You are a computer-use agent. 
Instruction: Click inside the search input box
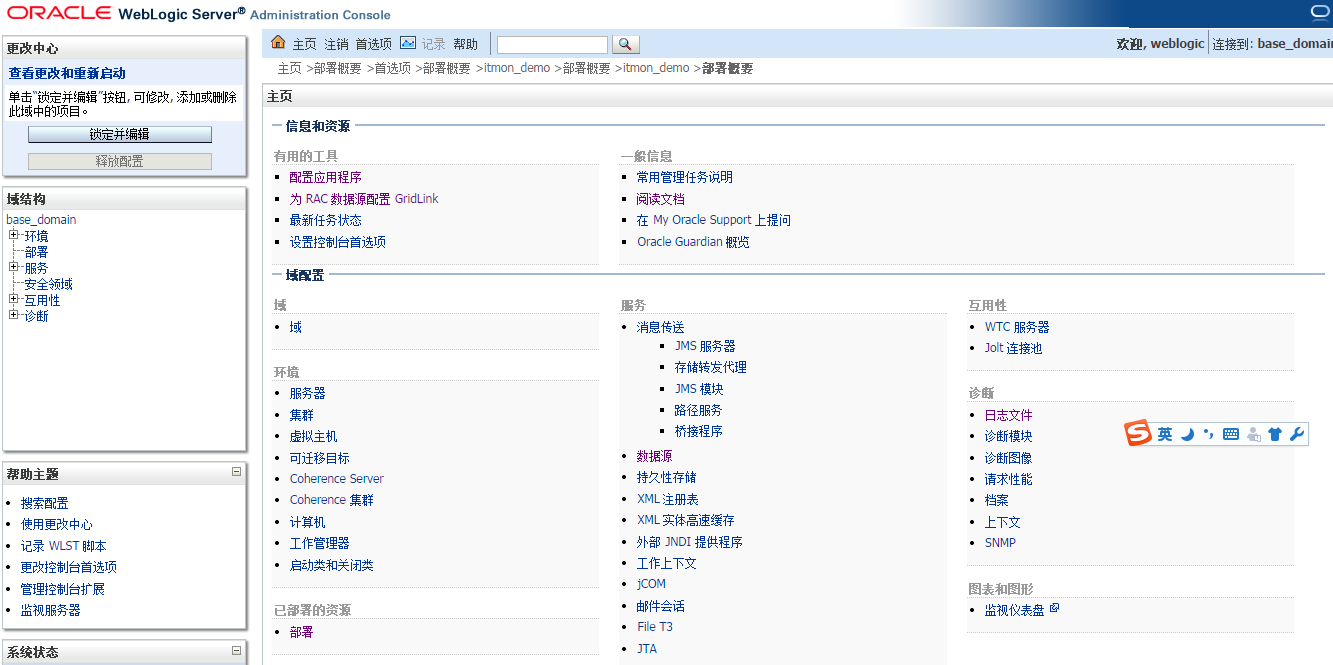point(551,43)
